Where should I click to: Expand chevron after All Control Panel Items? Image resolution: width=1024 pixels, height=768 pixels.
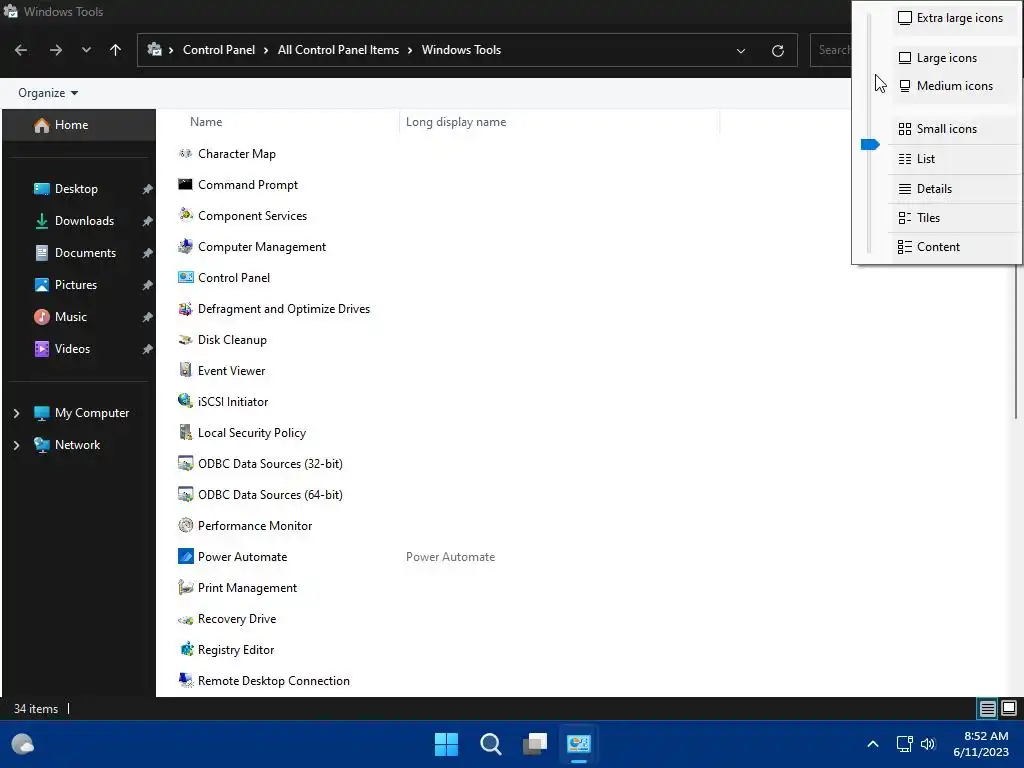pyautogui.click(x=410, y=50)
